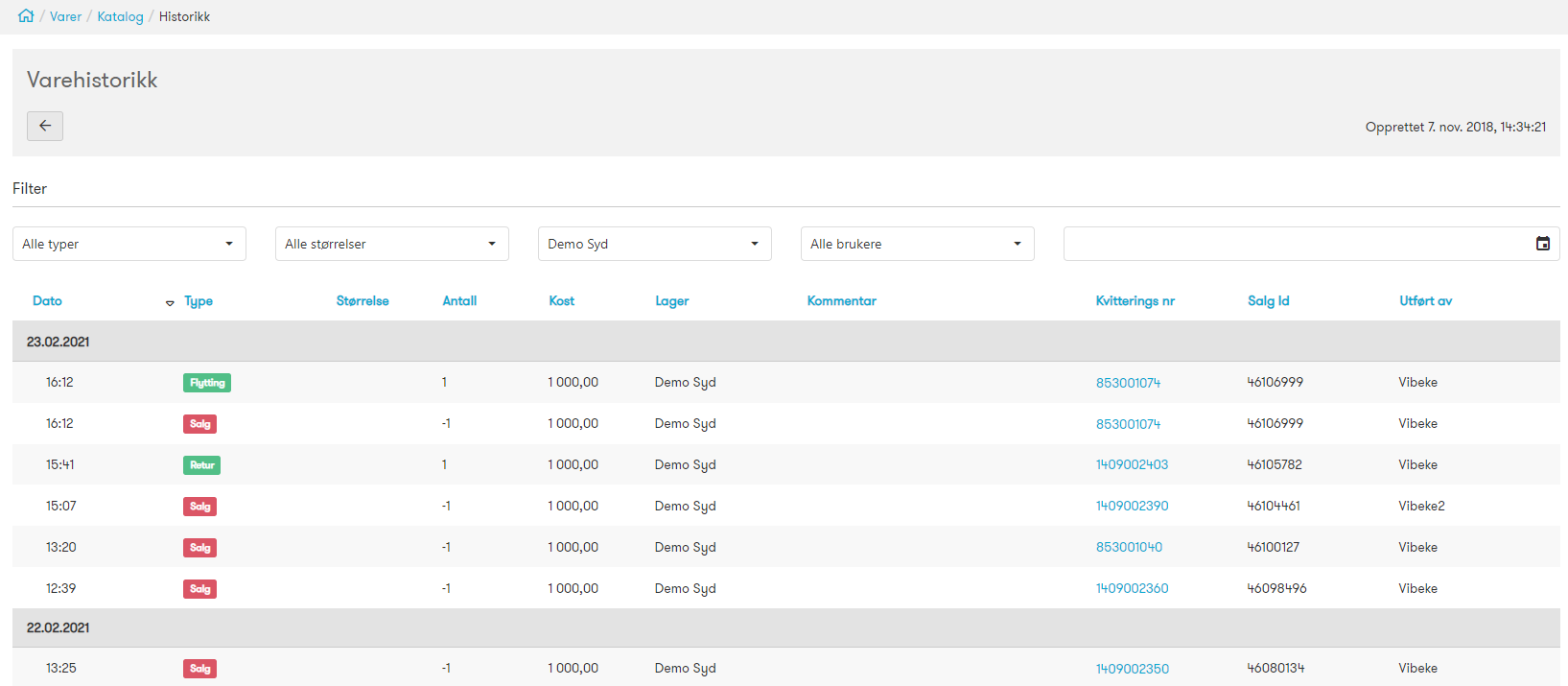
Task: Open receipt 1409002403 link
Action: pos(1132,464)
